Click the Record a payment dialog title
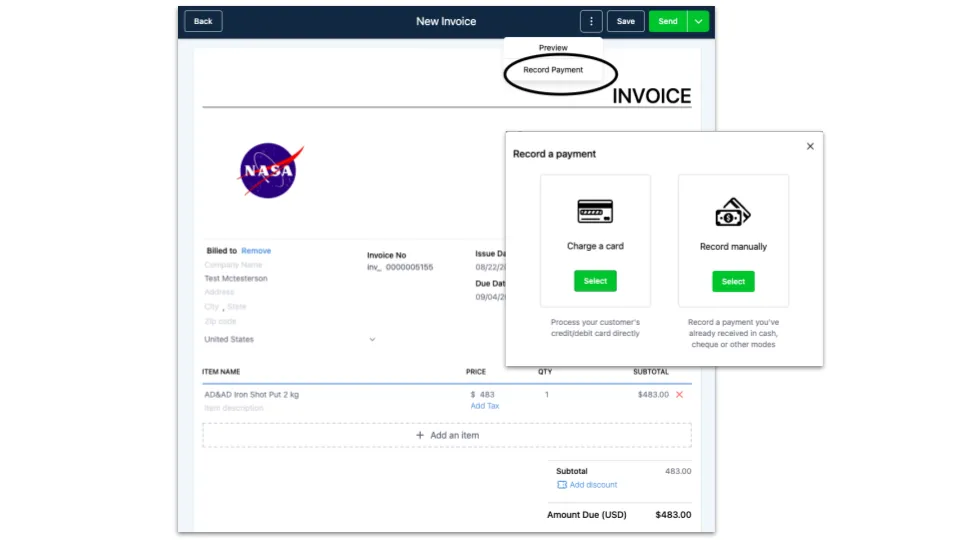 pyautogui.click(x=554, y=154)
